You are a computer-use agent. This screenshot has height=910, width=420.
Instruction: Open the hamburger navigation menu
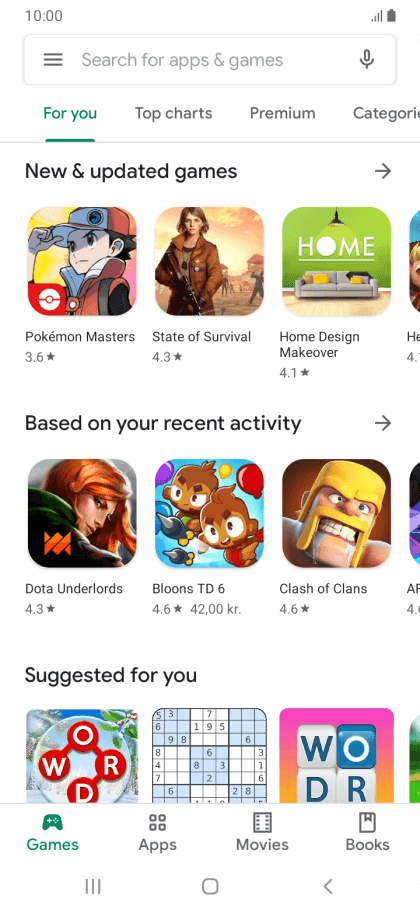click(53, 60)
